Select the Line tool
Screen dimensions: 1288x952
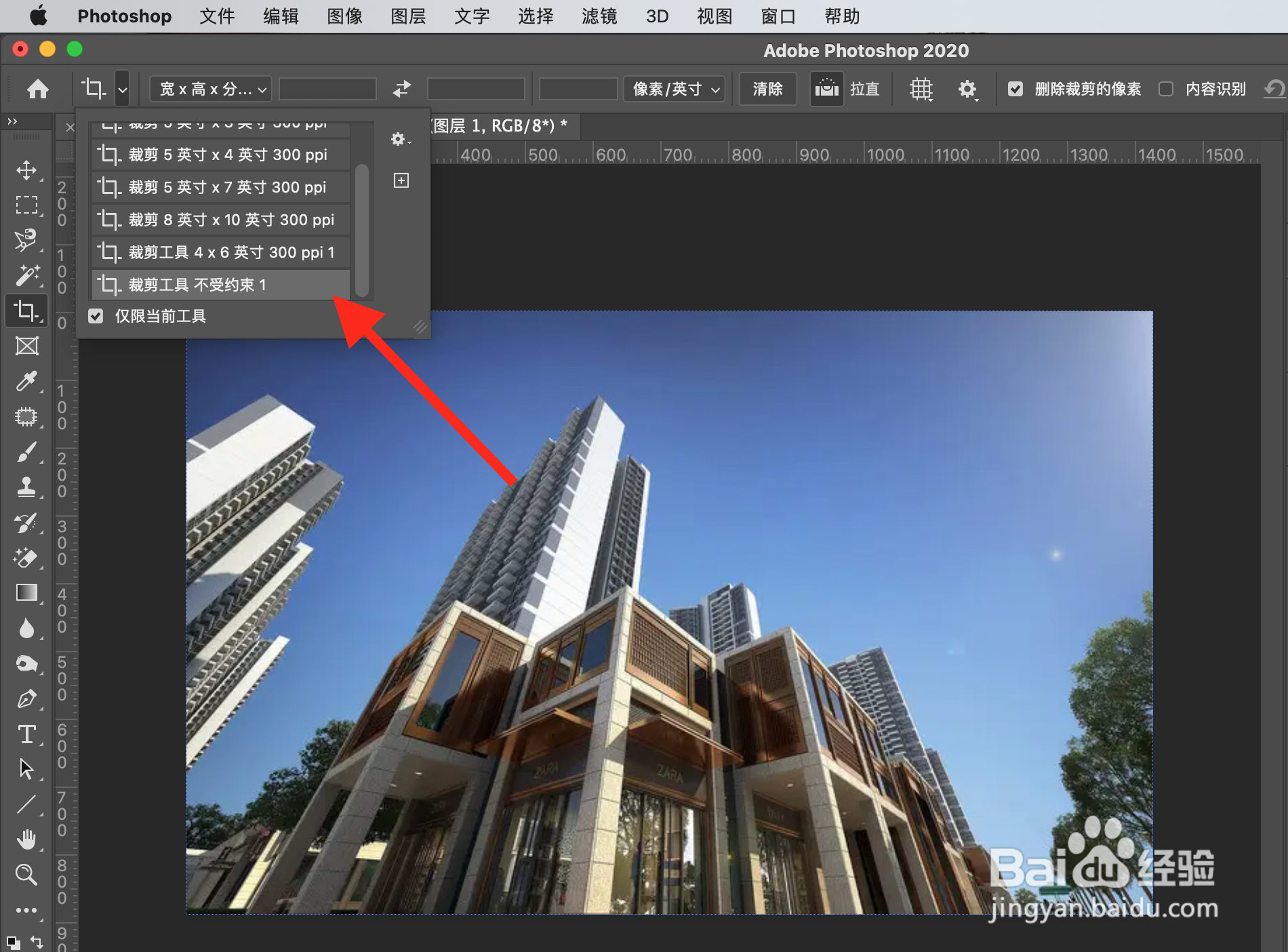26,804
